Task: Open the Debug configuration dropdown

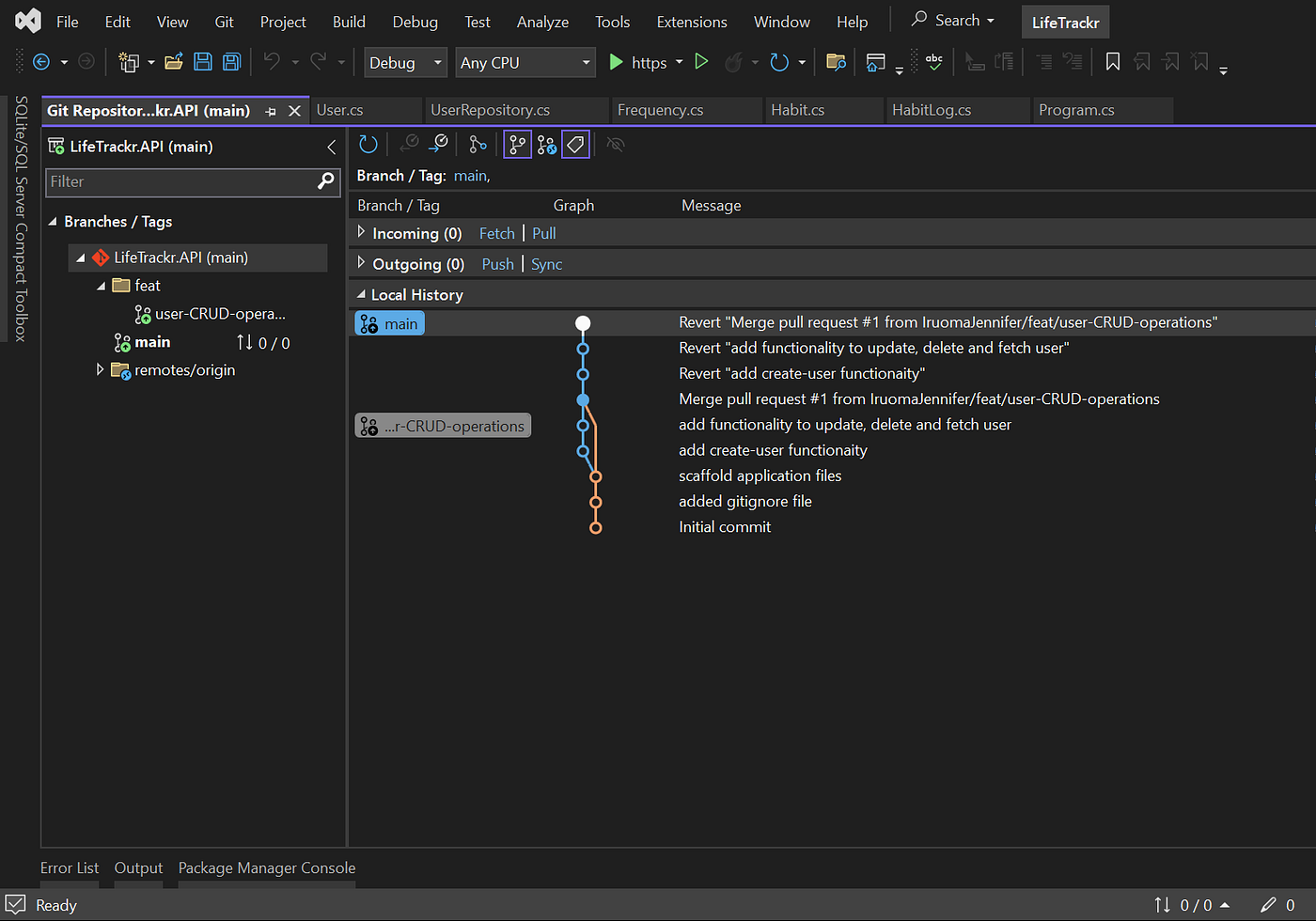Action: point(405,63)
